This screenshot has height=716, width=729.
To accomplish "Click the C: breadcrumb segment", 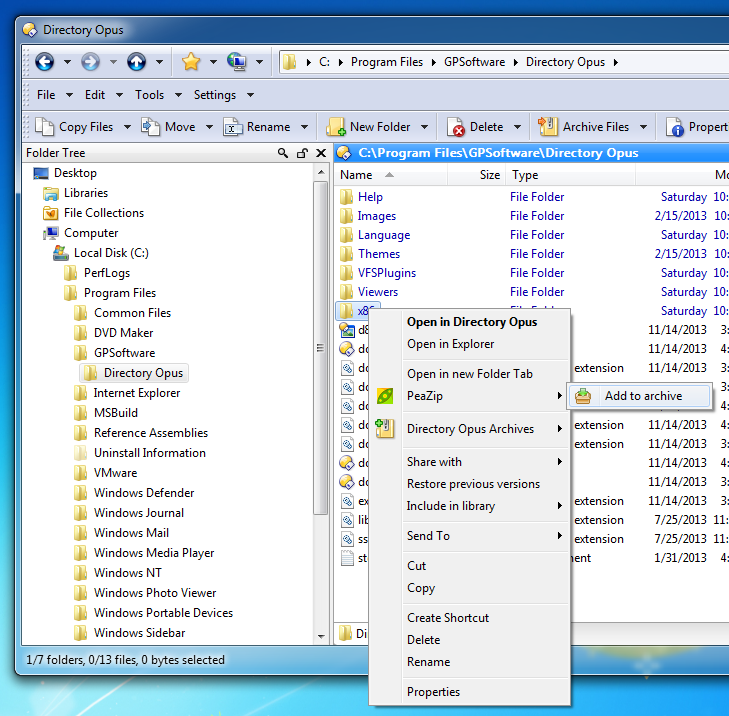I will tap(324, 62).
